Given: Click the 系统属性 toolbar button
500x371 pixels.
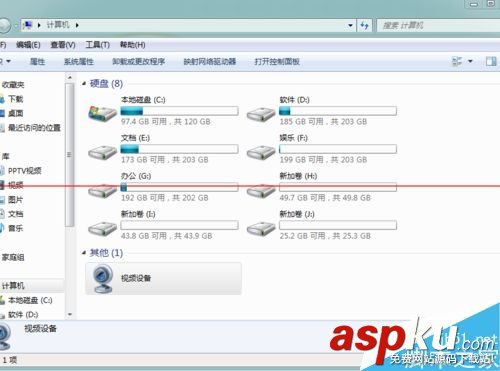Looking at the screenshot, I should [x=79, y=62].
